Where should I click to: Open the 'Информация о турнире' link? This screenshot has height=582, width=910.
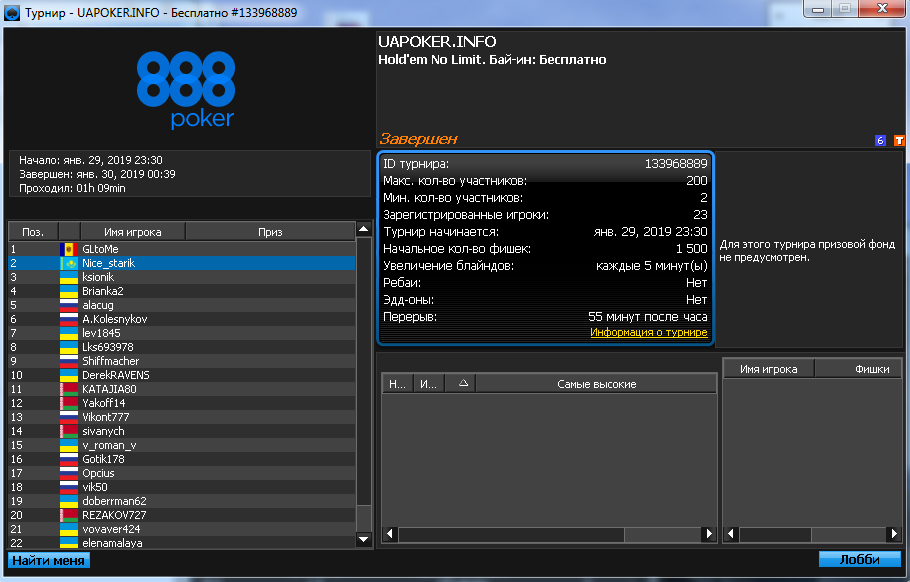(648, 332)
